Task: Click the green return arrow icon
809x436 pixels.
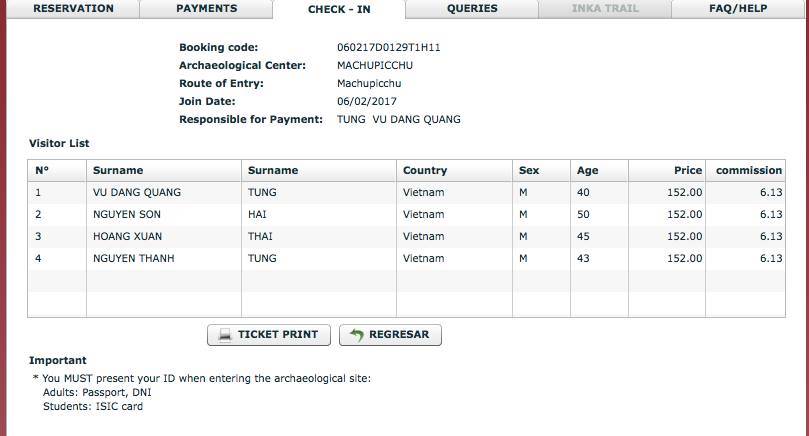Action: [357, 335]
